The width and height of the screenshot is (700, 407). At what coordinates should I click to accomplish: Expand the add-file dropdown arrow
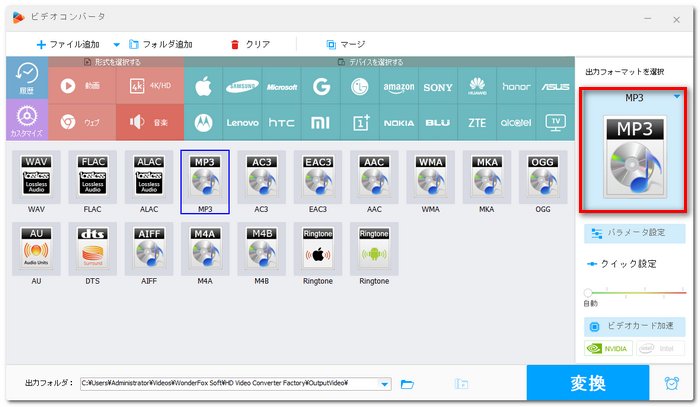(x=116, y=45)
